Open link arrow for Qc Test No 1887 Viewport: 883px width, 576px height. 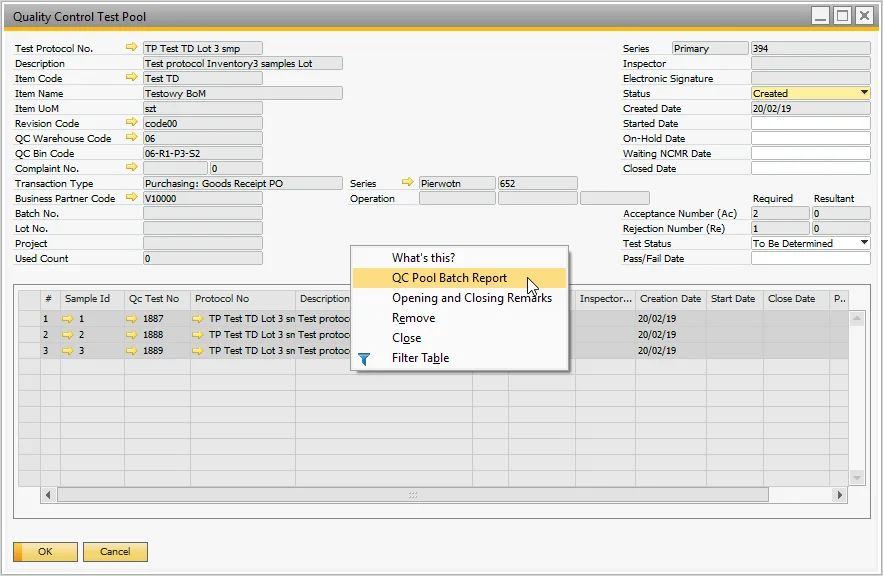[x=132, y=319]
